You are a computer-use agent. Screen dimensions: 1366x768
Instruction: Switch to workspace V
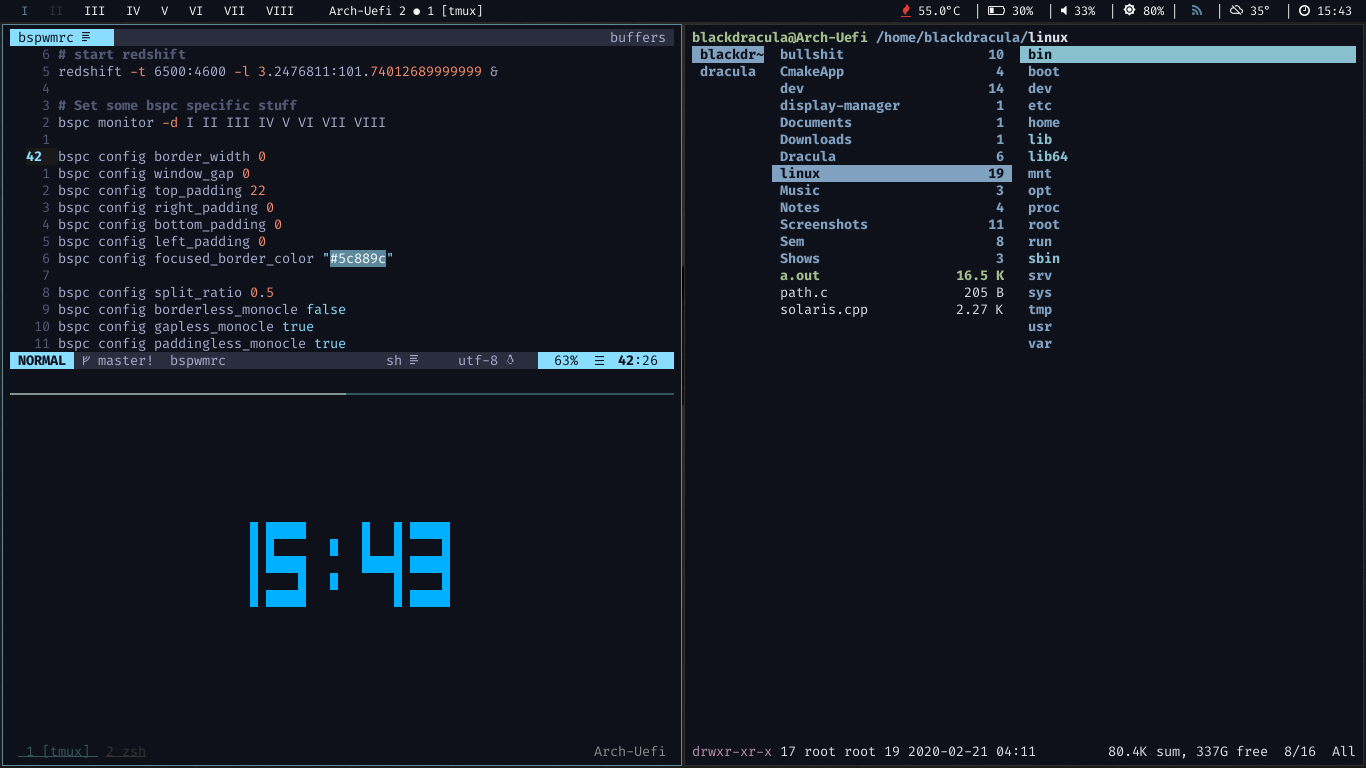pos(164,11)
